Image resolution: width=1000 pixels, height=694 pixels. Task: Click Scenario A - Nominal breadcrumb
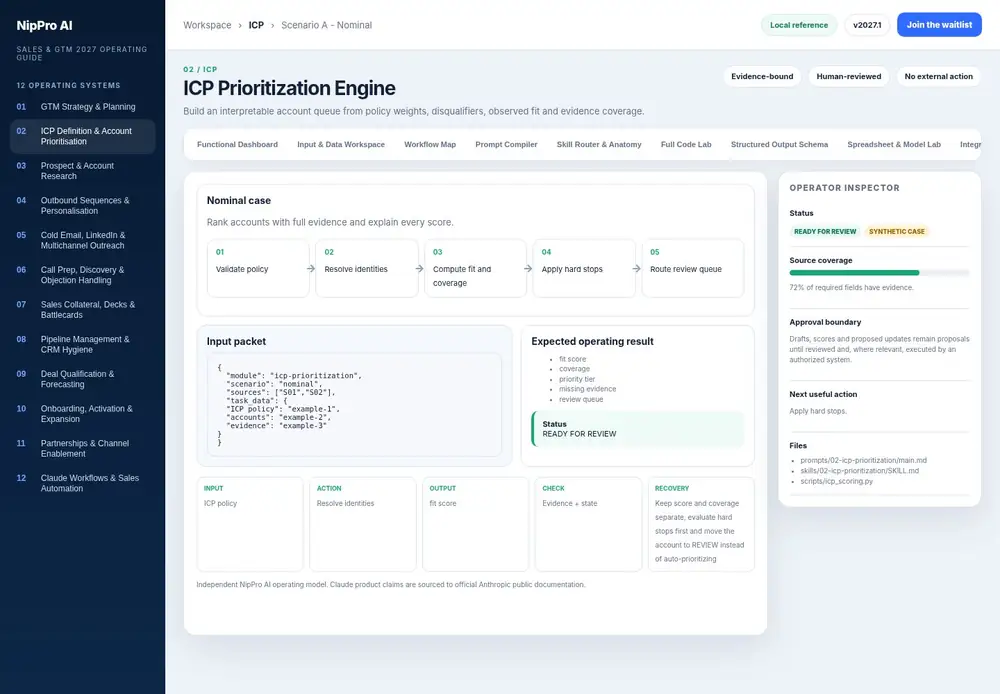tap(327, 25)
